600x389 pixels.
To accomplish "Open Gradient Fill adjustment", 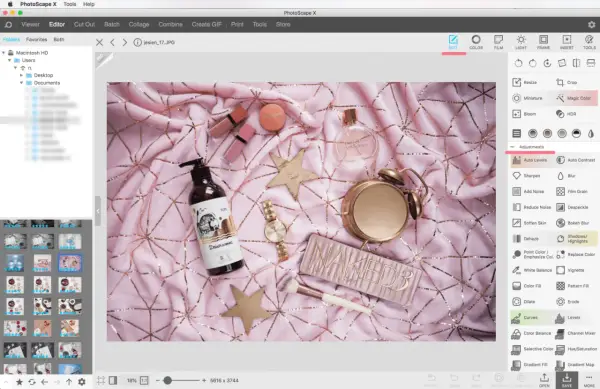I will point(530,365).
